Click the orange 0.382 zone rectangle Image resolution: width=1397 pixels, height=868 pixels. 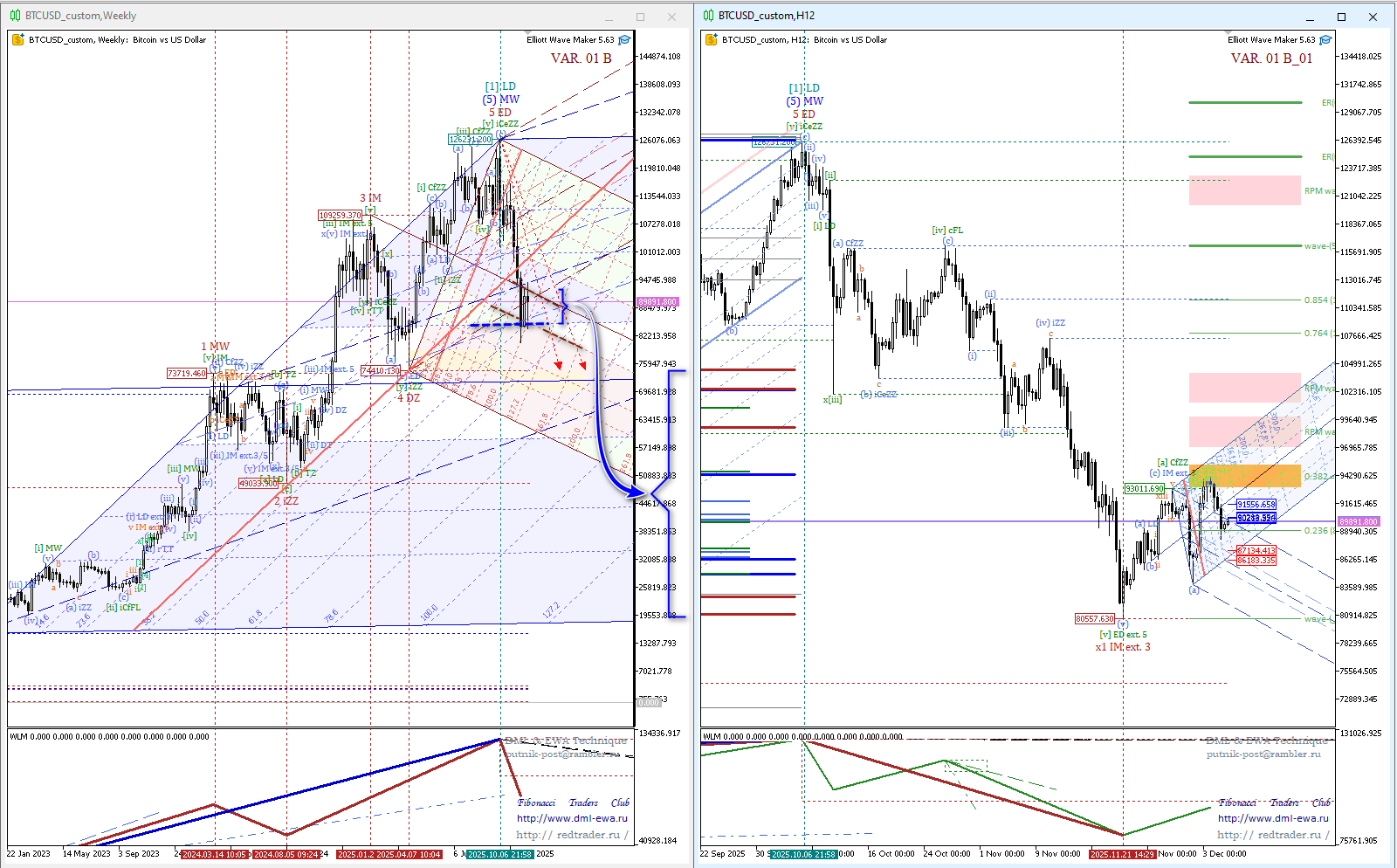point(1244,476)
